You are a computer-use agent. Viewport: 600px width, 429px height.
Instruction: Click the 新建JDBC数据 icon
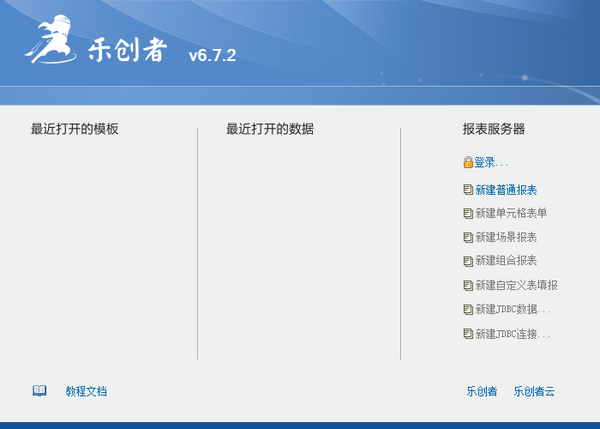468,309
